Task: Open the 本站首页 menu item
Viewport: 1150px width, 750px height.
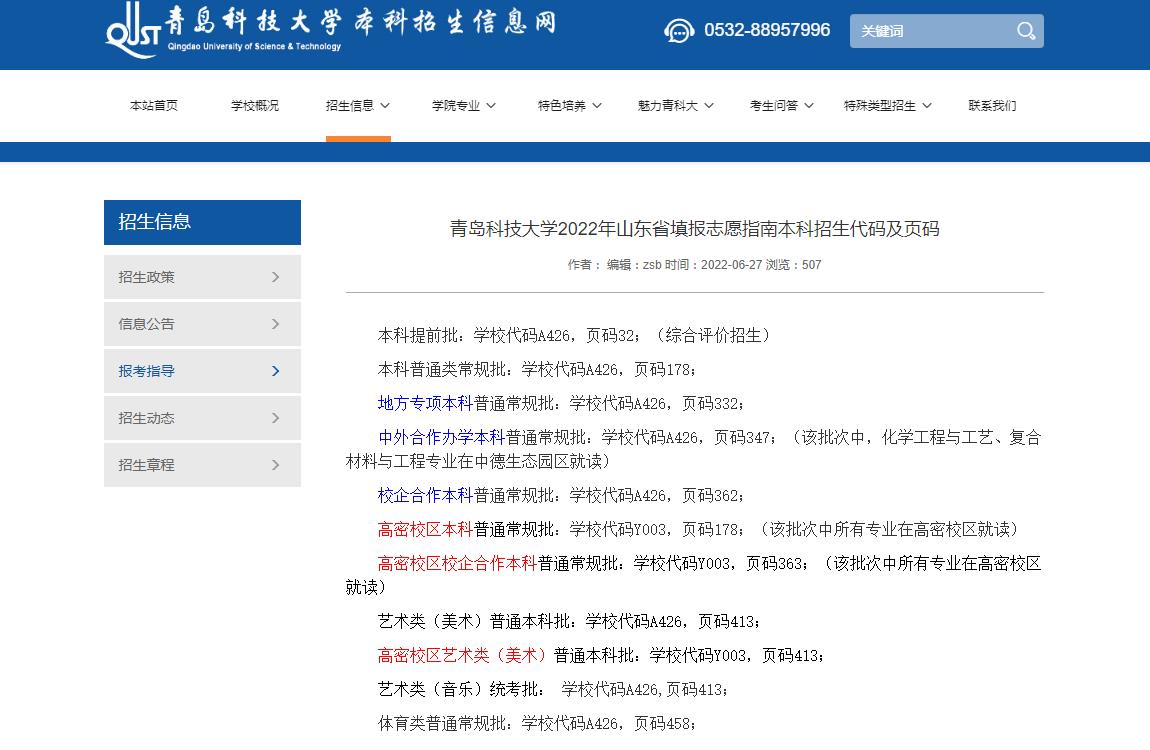Action: pyautogui.click(x=153, y=106)
